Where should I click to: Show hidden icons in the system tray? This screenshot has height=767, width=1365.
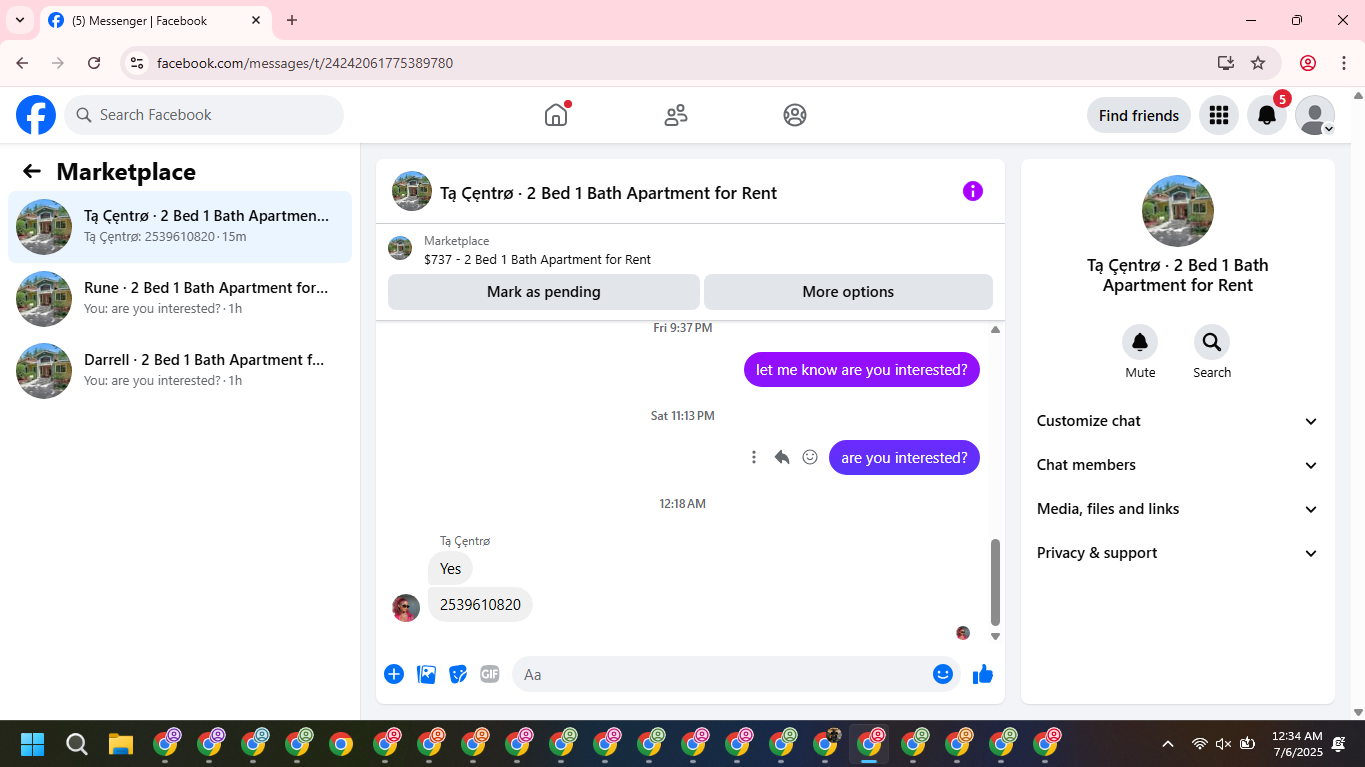1167,744
